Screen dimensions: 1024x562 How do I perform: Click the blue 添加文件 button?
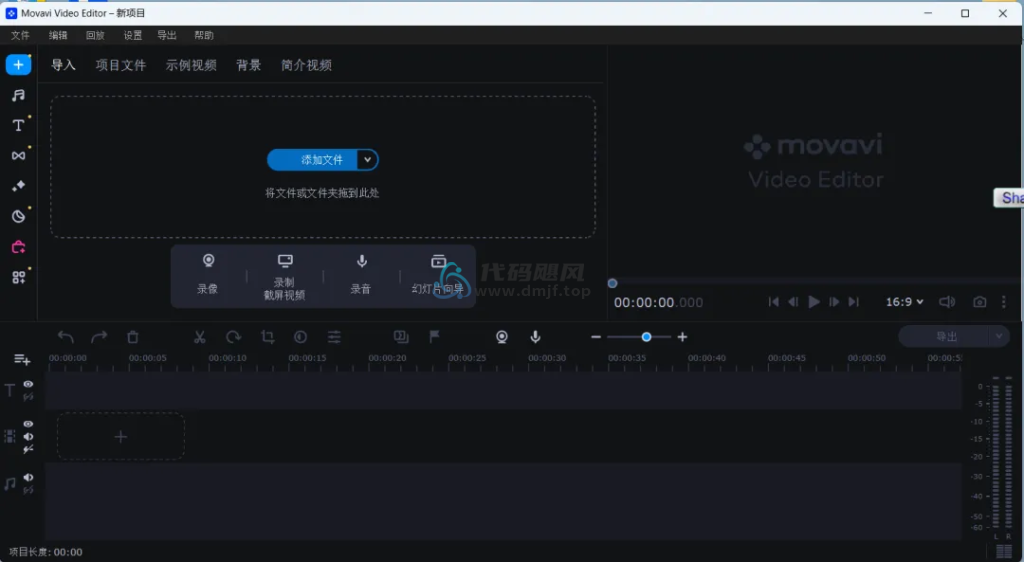point(313,160)
